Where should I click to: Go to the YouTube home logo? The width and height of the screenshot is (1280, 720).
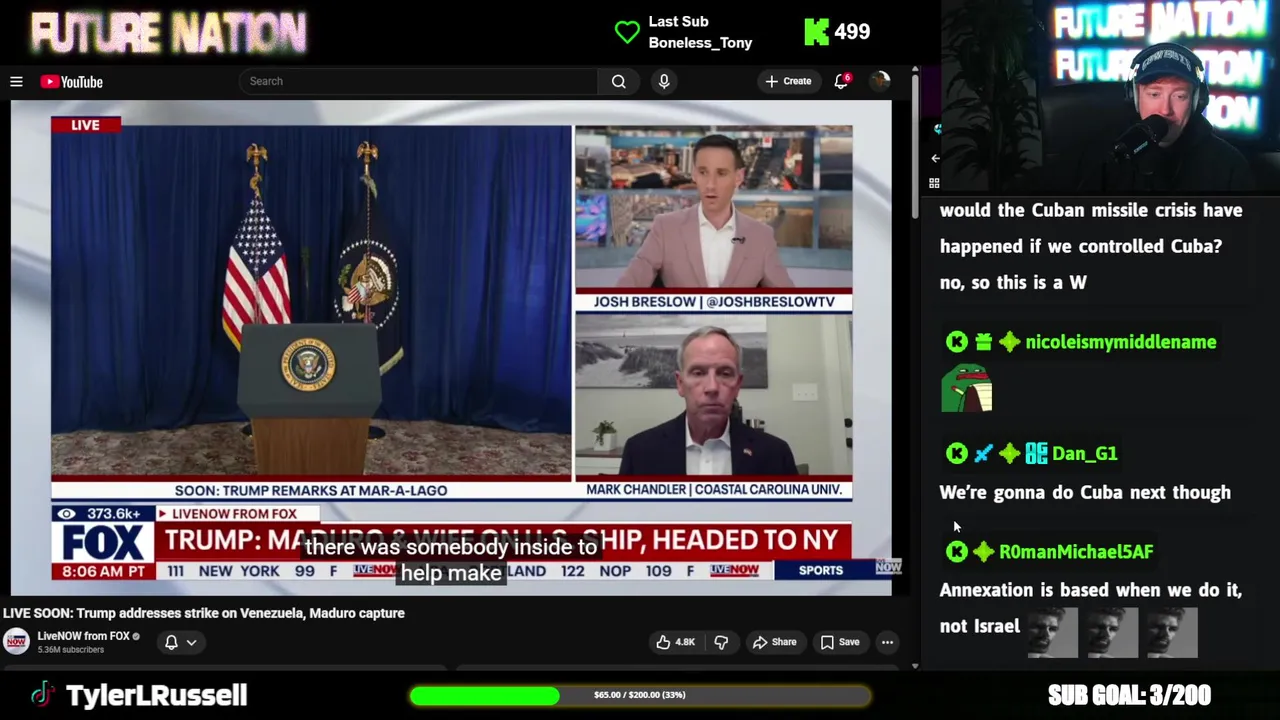tap(72, 82)
